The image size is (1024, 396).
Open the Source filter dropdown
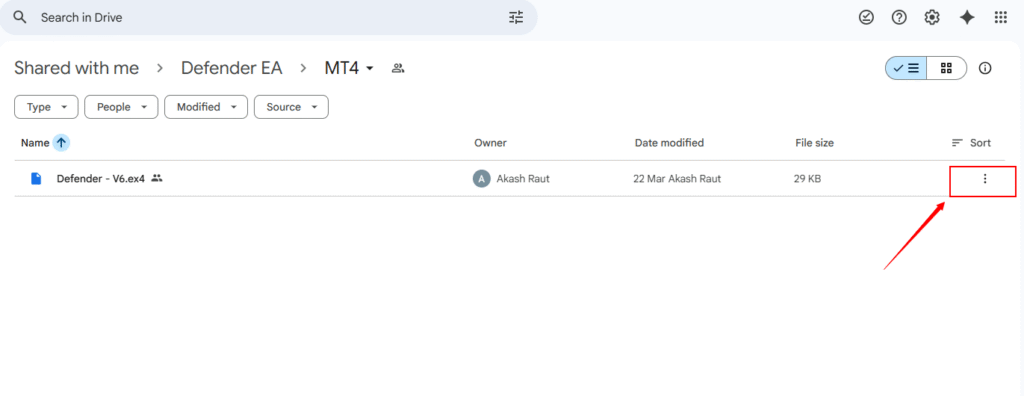(x=291, y=107)
